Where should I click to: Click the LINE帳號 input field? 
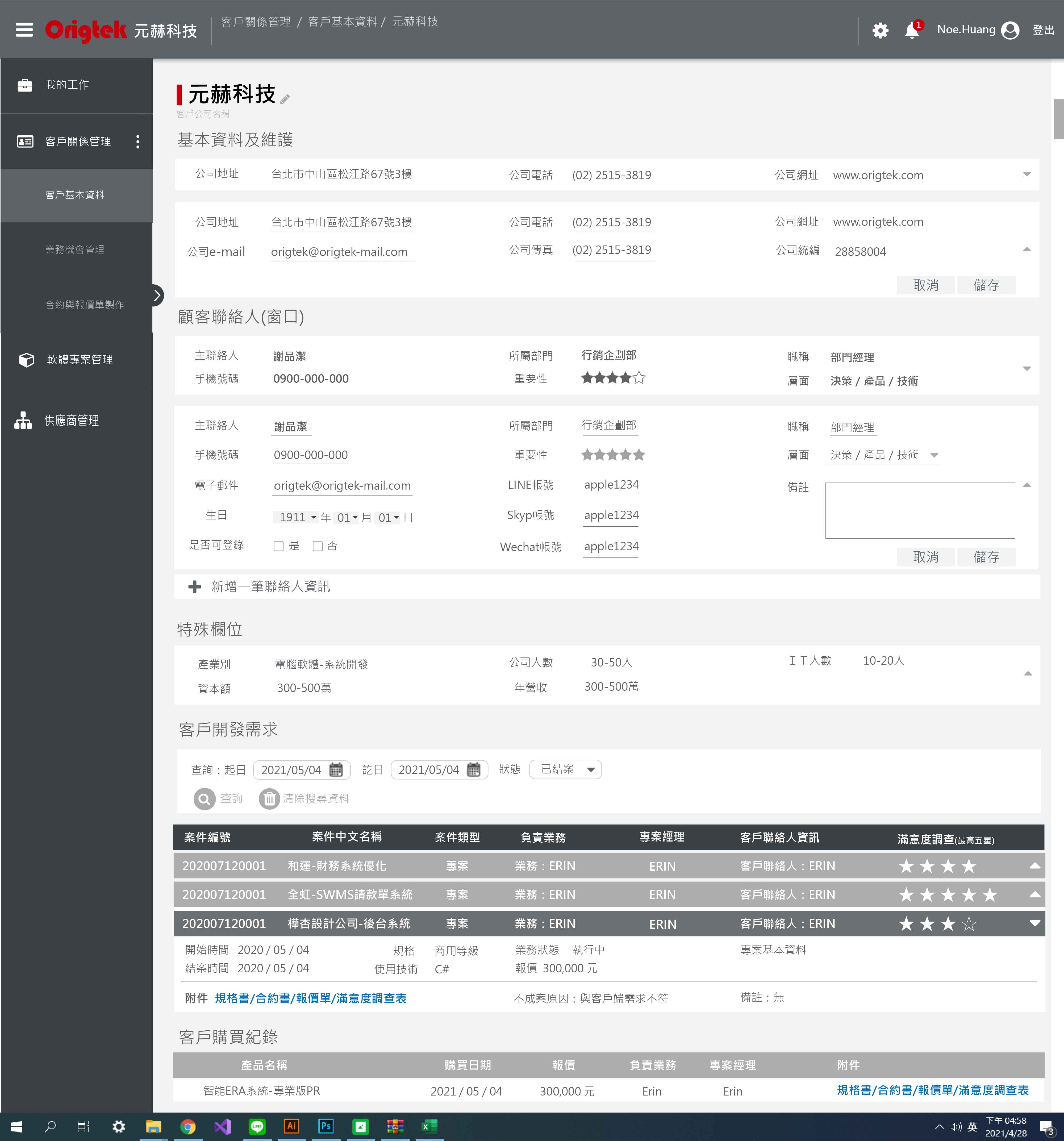click(611, 485)
